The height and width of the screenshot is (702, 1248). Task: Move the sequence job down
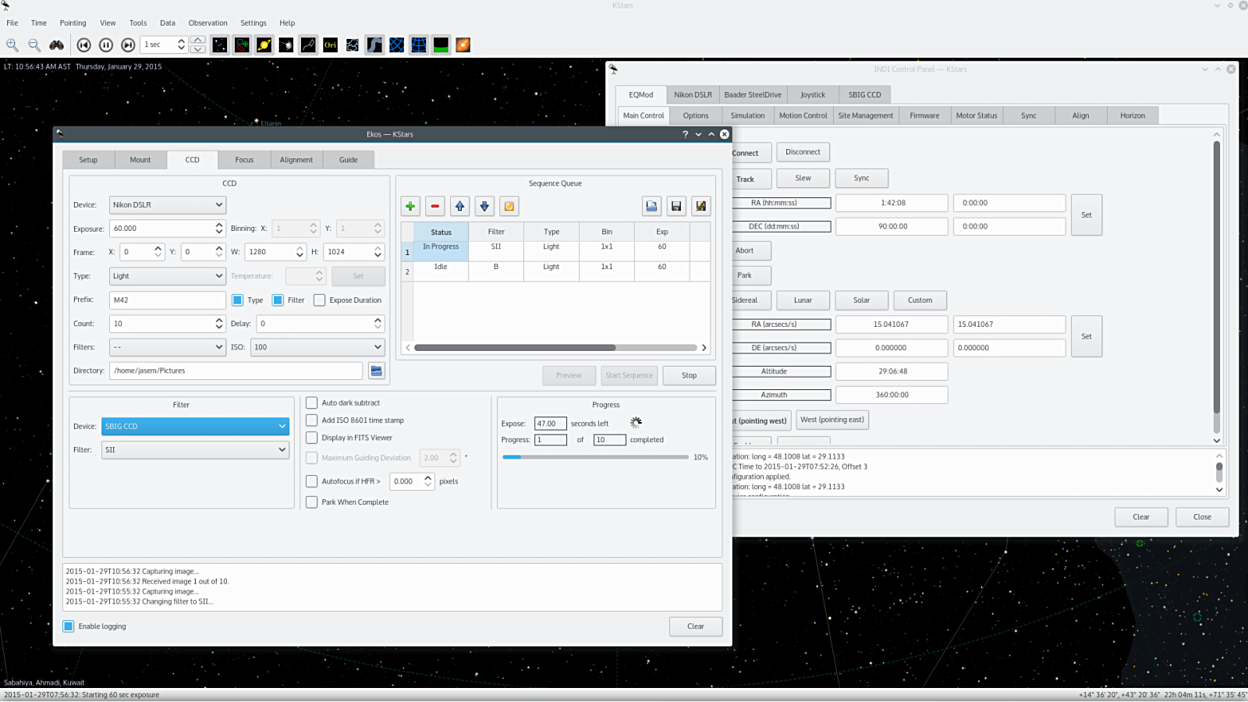(484, 206)
